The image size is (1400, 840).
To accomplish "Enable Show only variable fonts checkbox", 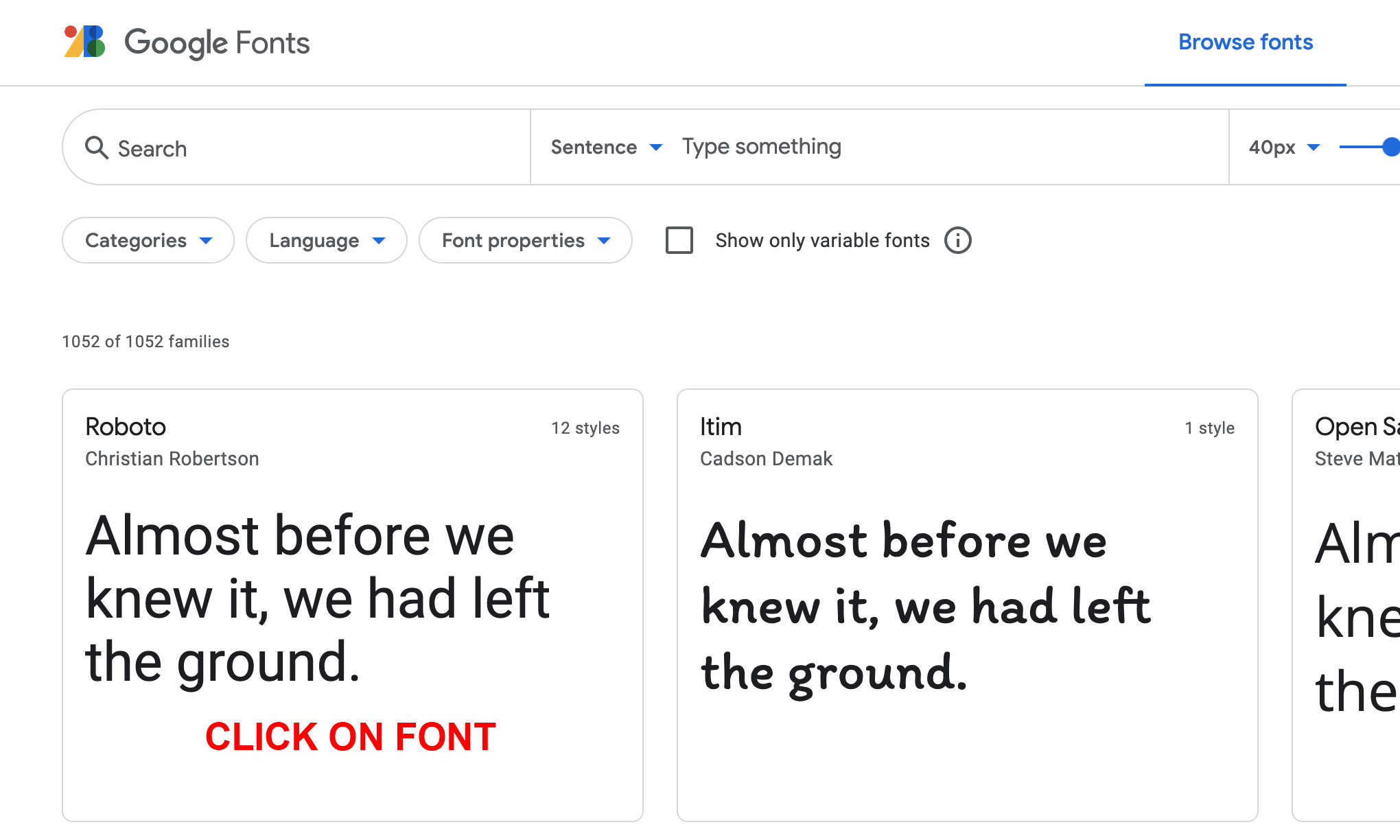I will [x=679, y=240].
